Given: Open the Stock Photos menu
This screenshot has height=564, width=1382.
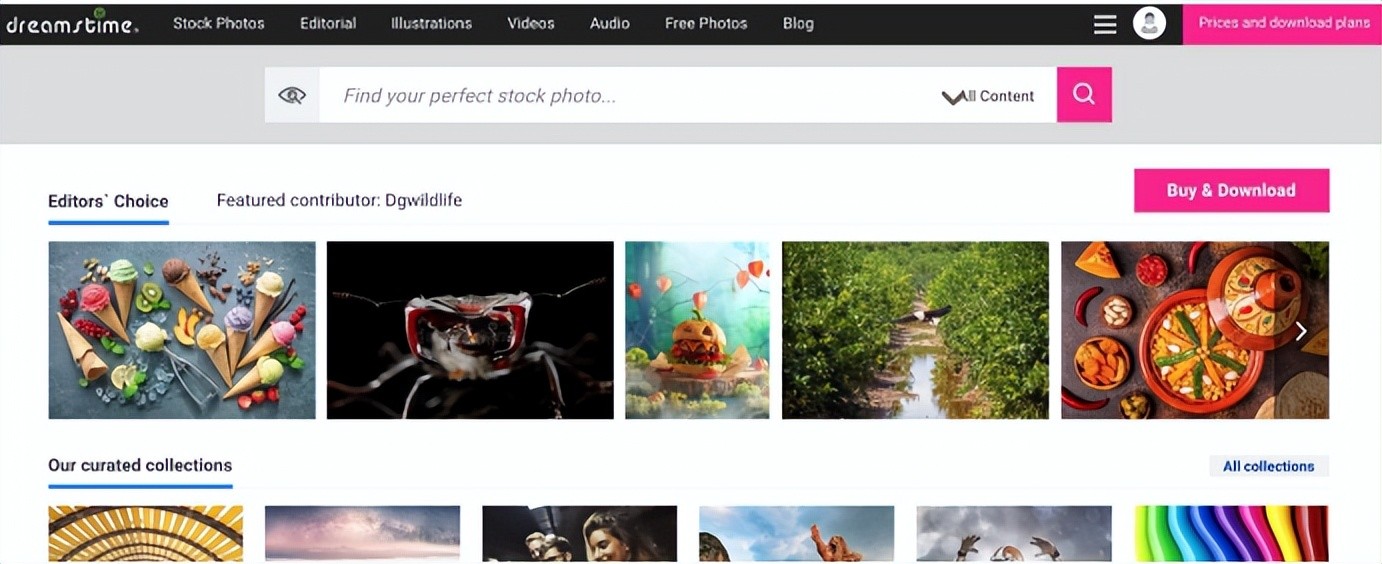Looking at the screenshot, I should [218, 23].
